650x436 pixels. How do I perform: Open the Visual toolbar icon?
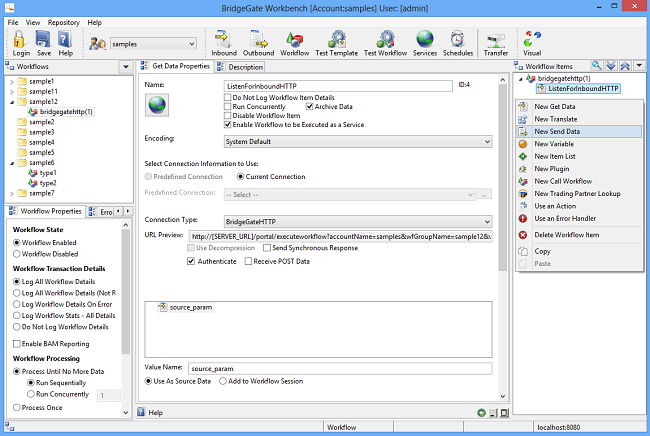pos(532,42)
